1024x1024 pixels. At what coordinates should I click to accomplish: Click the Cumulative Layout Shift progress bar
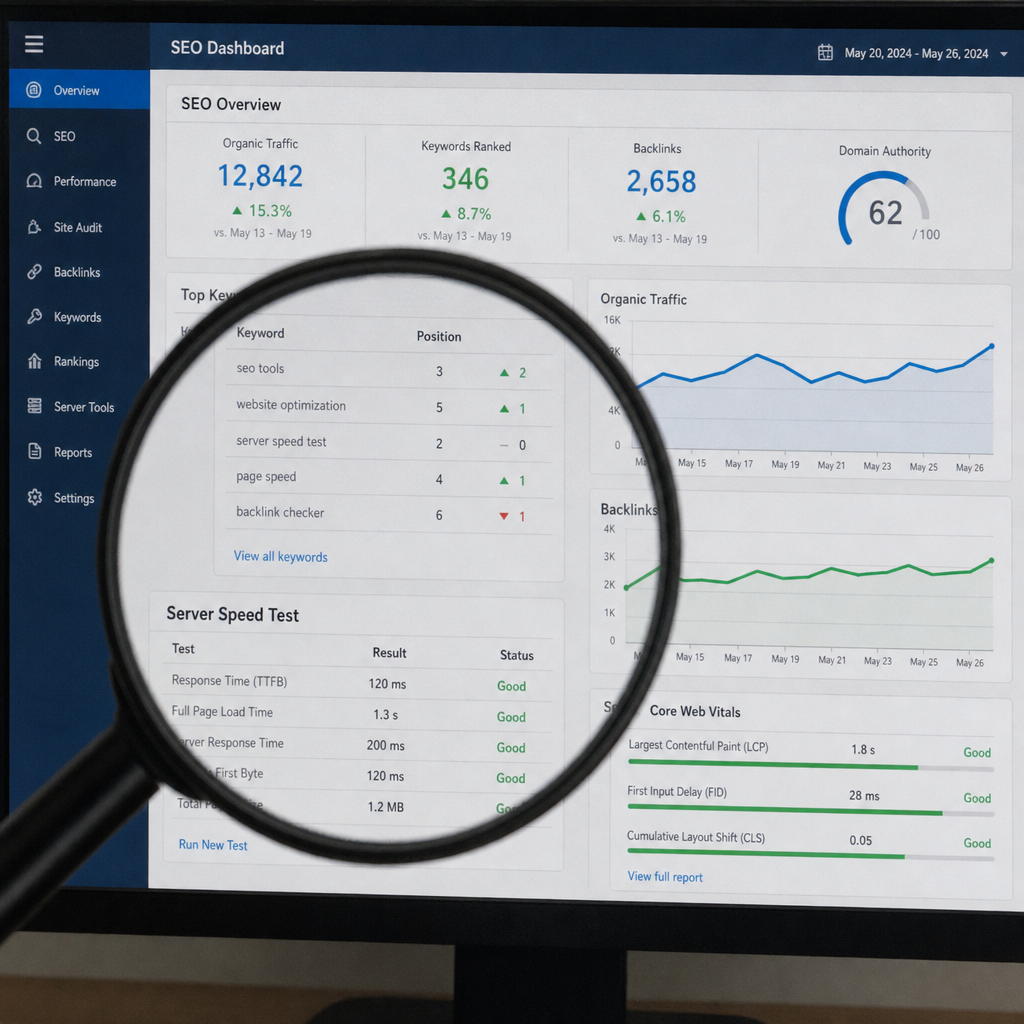click(x=810, y=854)
